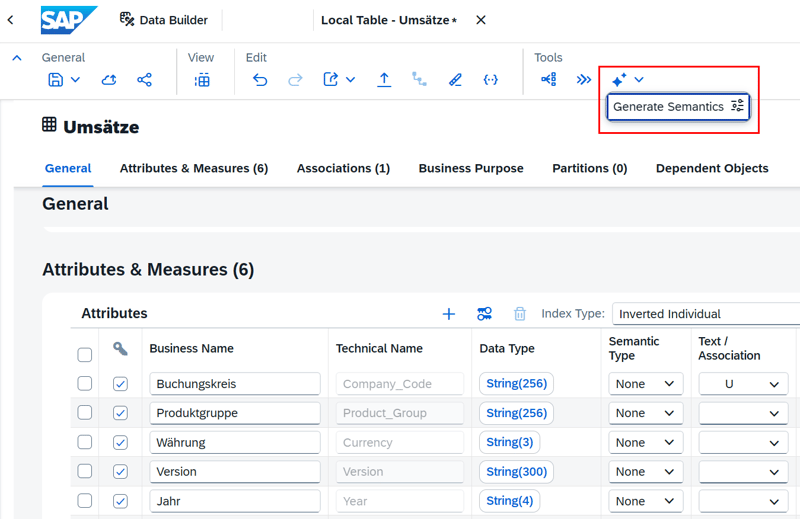Switch to the General tab

(x=68, y=168)
